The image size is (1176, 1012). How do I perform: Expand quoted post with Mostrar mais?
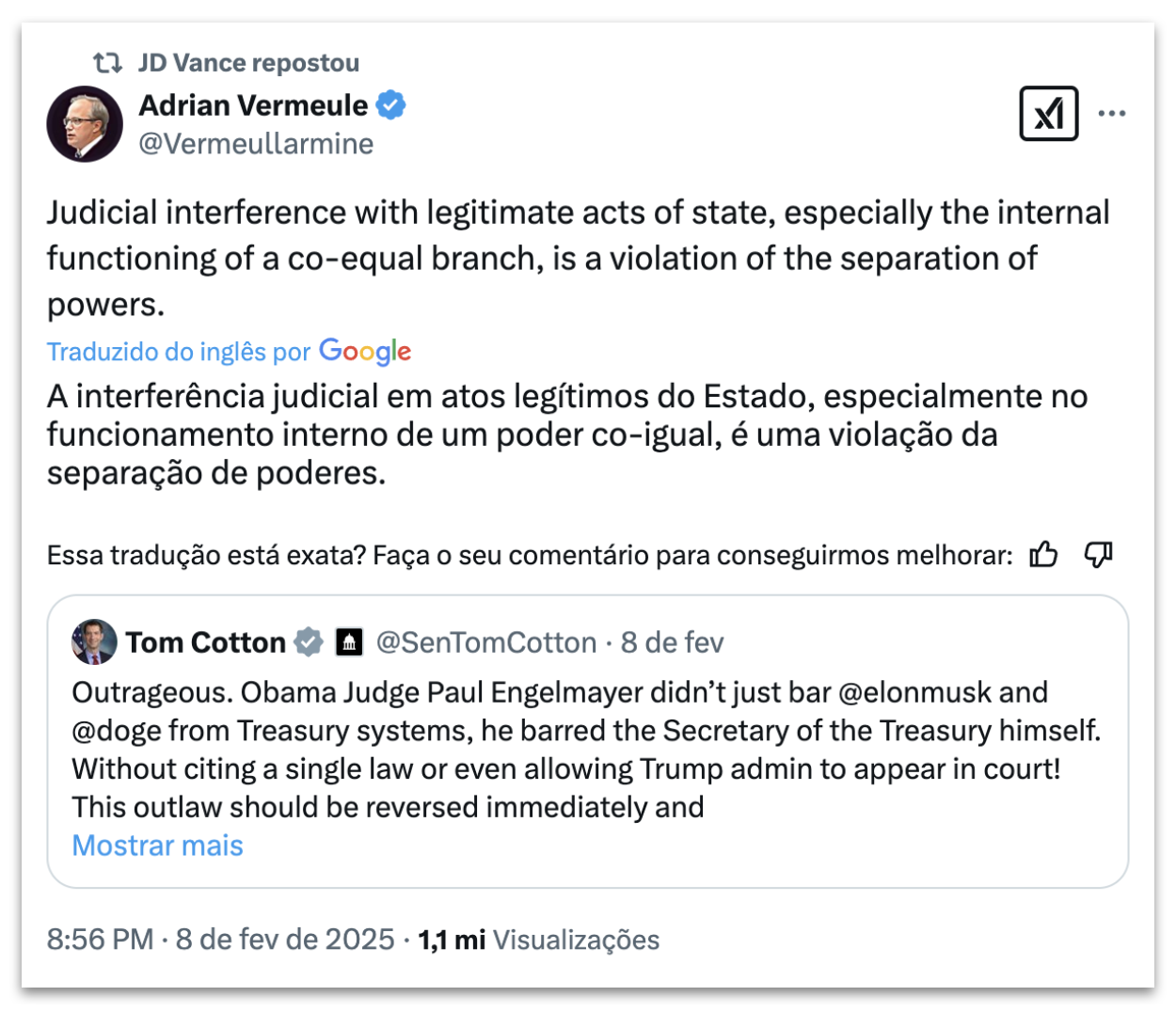pyautogui.click(x=157, y=846)
